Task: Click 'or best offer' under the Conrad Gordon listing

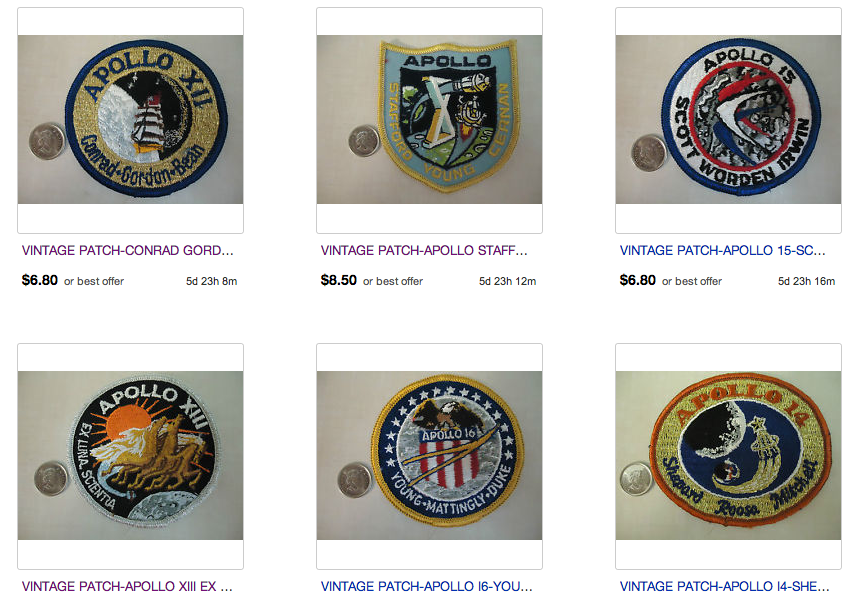Action: pyautogui.click(x=94, y=282)
